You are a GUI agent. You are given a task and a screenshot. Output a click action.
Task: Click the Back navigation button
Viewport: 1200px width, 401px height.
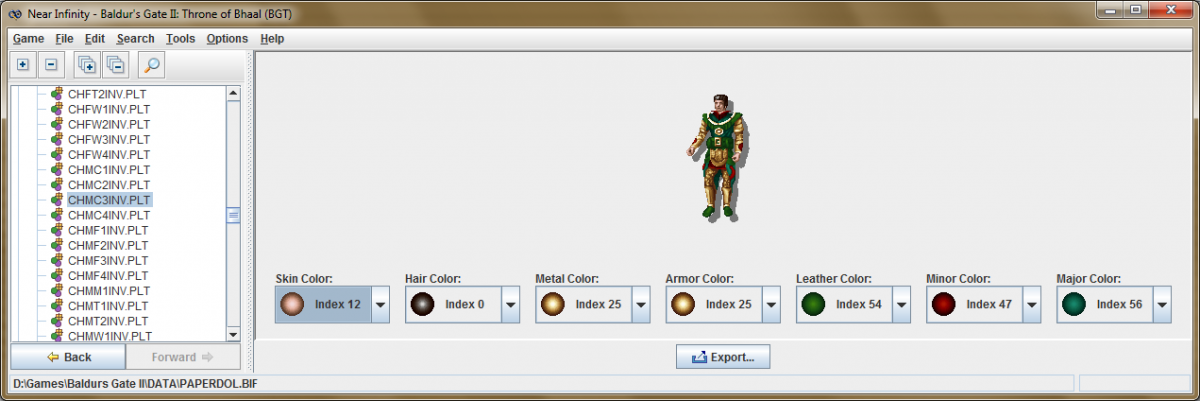[x=68, y=357]
